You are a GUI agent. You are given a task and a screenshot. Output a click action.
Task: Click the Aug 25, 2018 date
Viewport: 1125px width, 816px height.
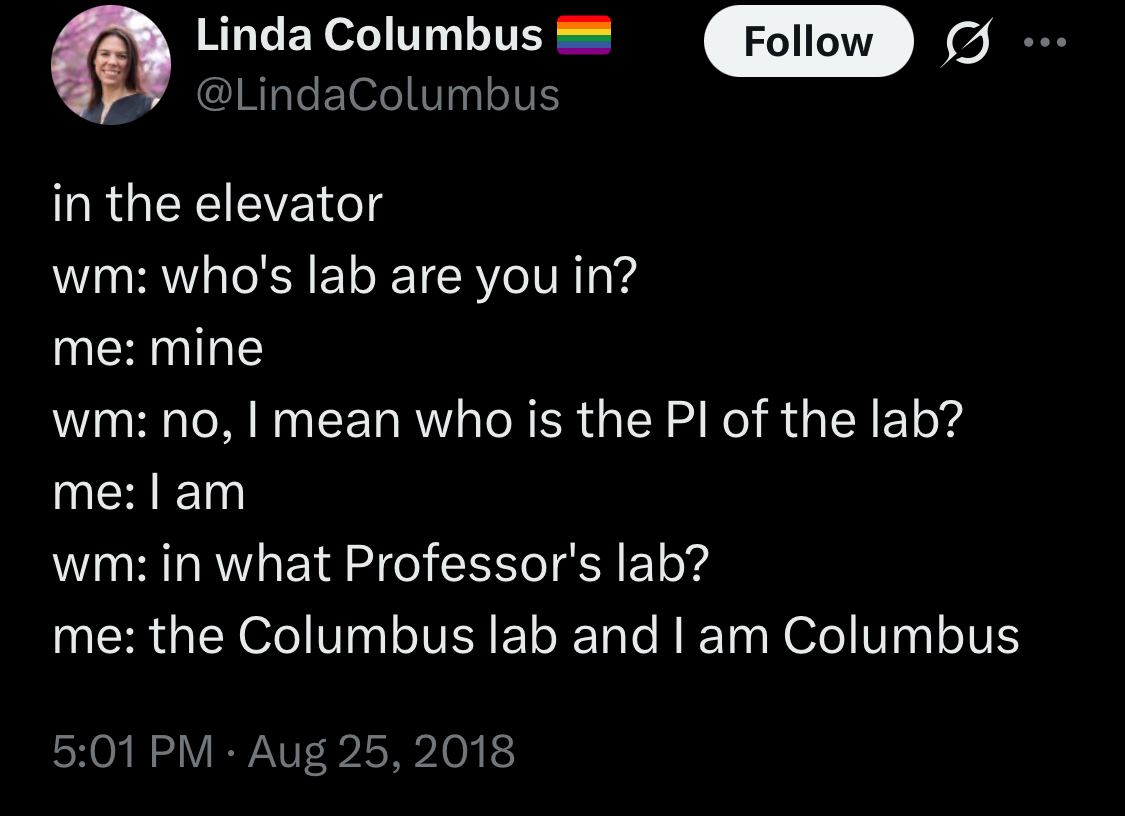point(381,750)
